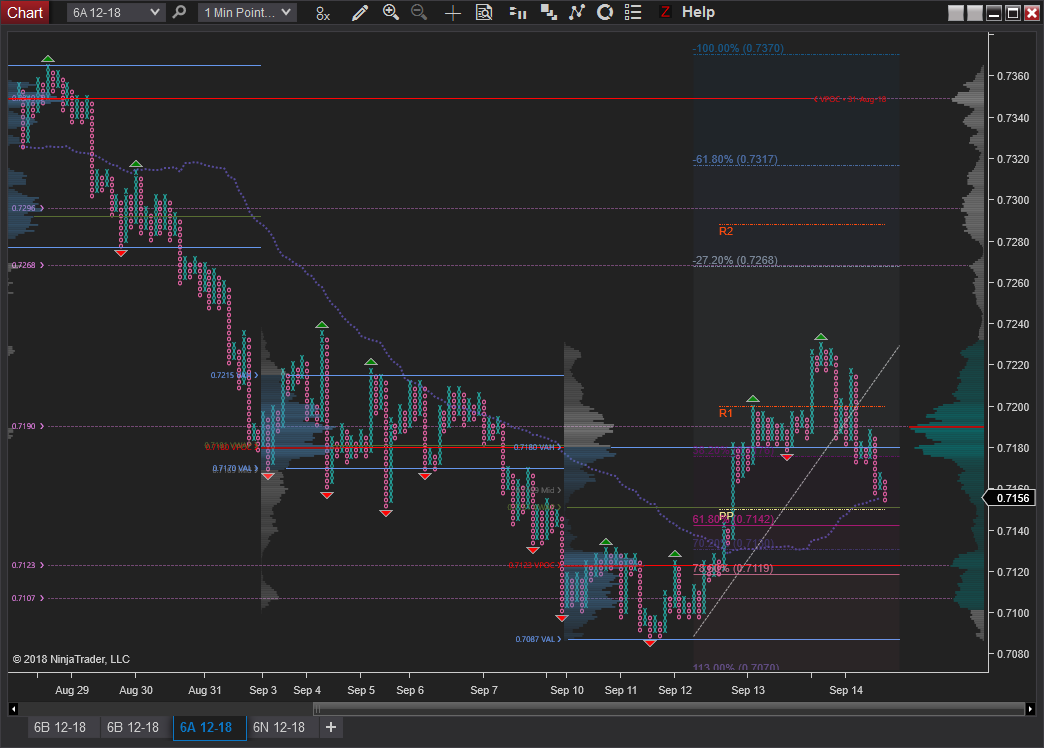Click the R1 pivot label
Screen dimensions: 1044x748
726,413
